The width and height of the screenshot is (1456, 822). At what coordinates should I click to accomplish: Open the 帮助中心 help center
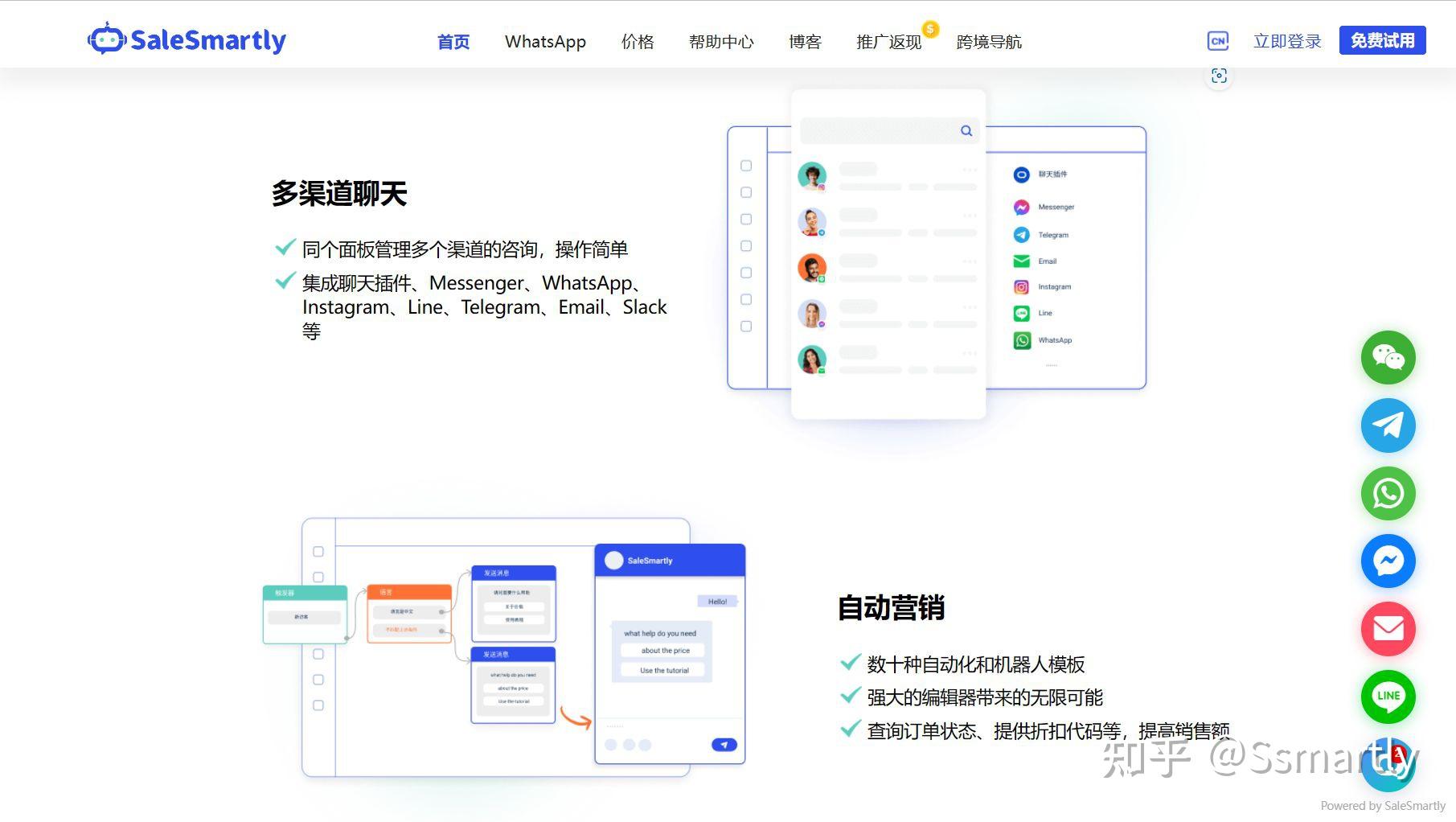(x=721, y=42)
